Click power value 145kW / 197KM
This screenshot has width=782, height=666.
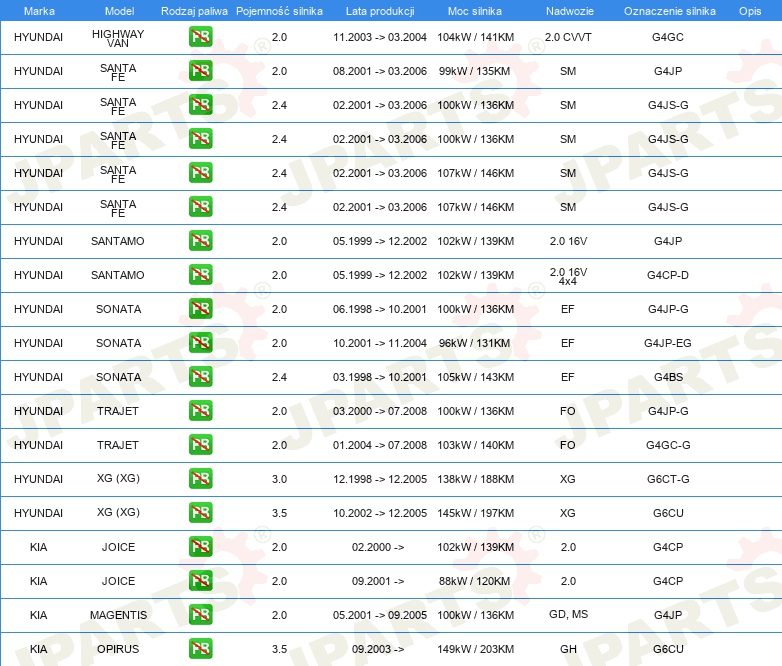point(476,513)
